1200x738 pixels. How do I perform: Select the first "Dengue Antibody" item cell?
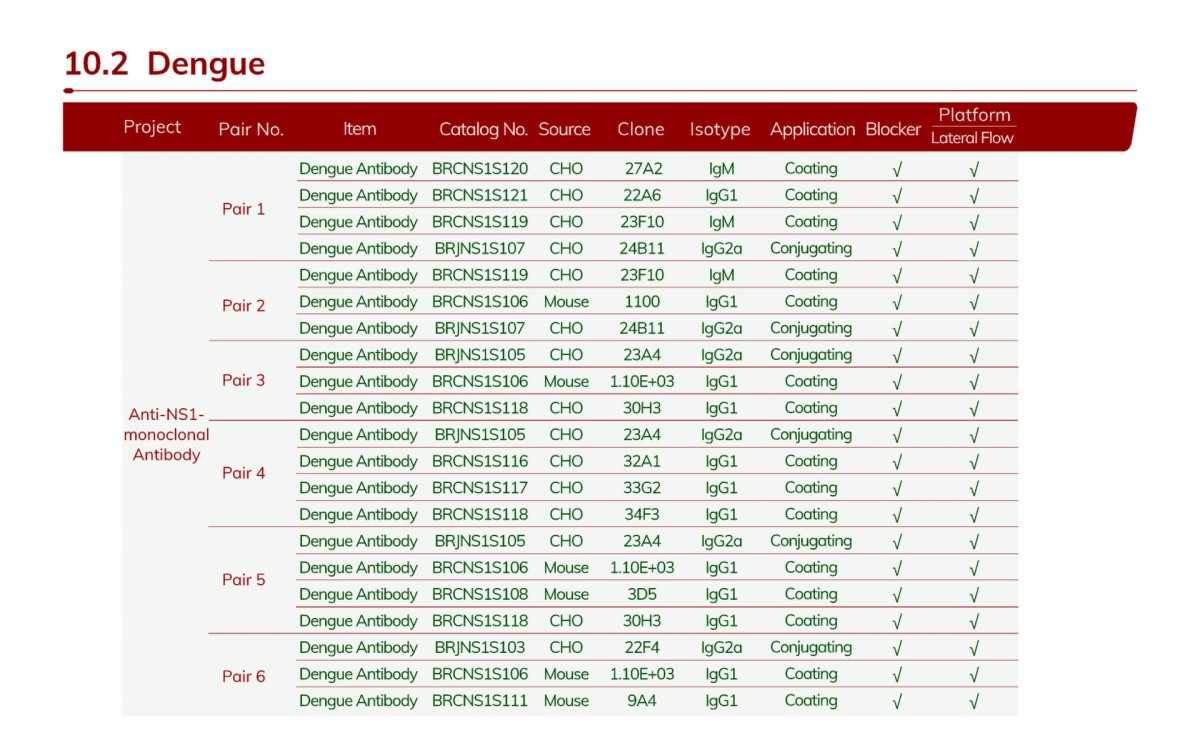(358, 168)
